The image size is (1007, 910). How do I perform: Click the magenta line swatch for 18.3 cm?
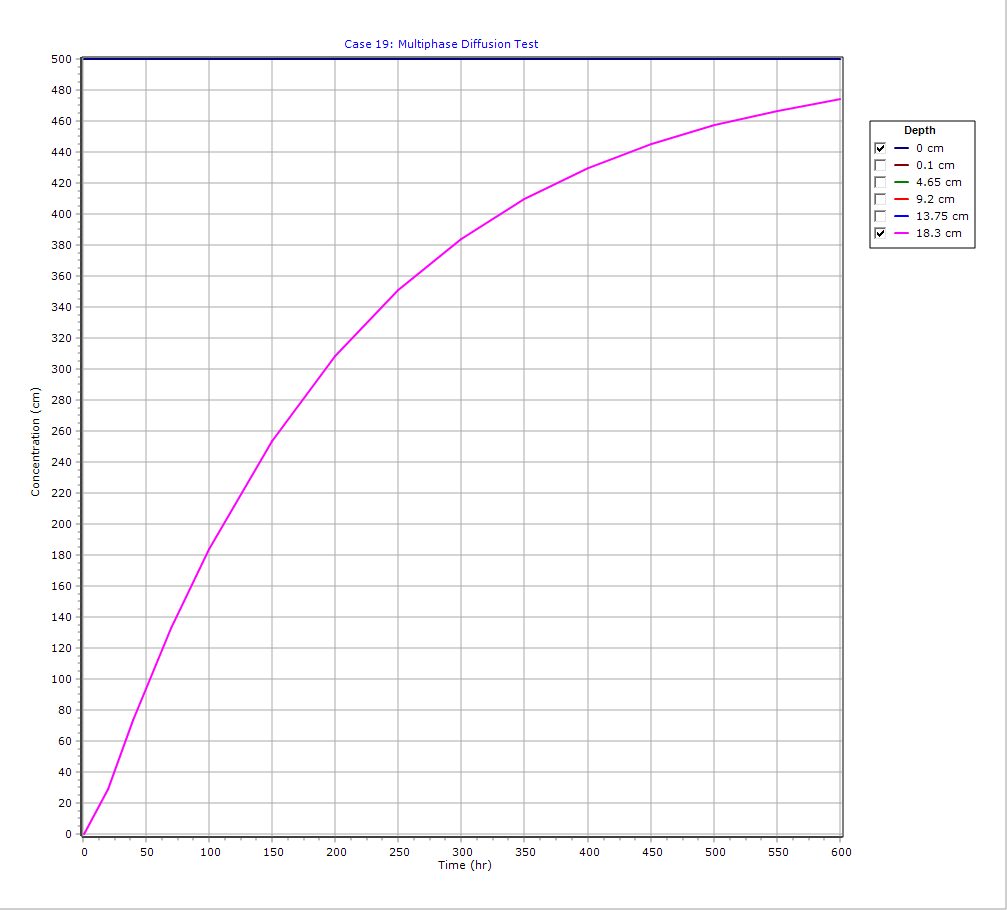(x=901, y=233)
